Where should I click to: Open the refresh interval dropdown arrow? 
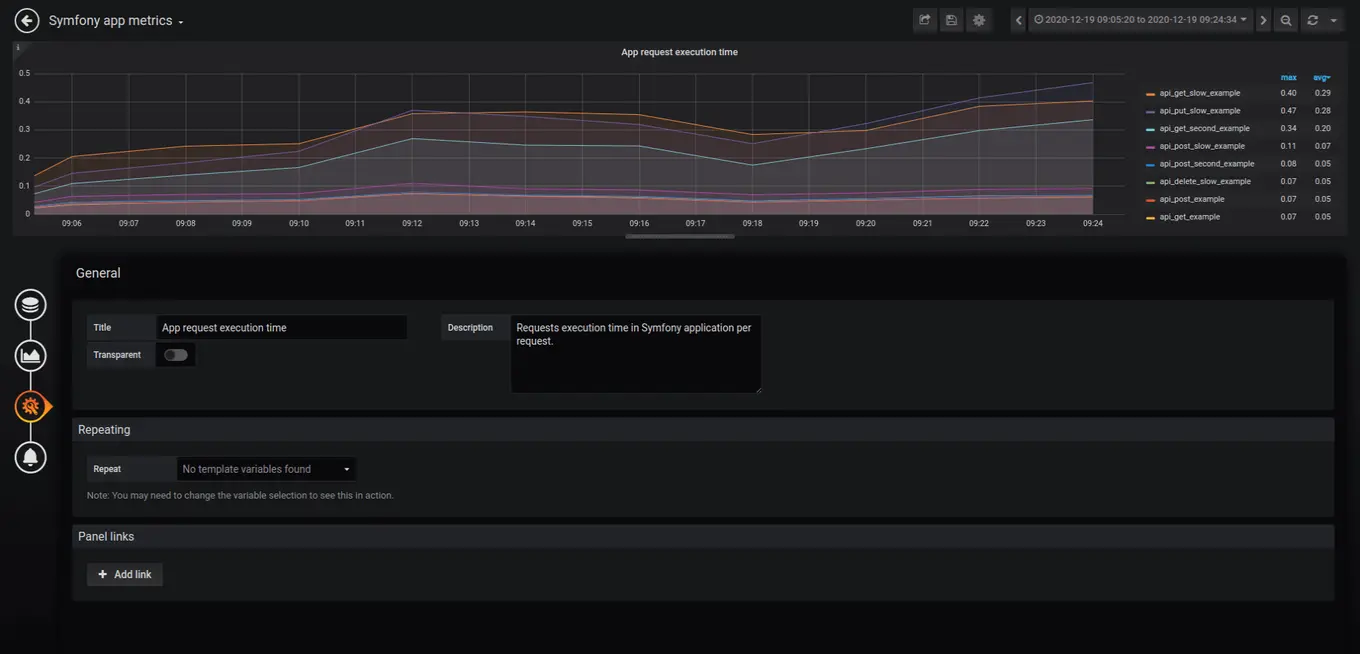tap(1334, 20)
